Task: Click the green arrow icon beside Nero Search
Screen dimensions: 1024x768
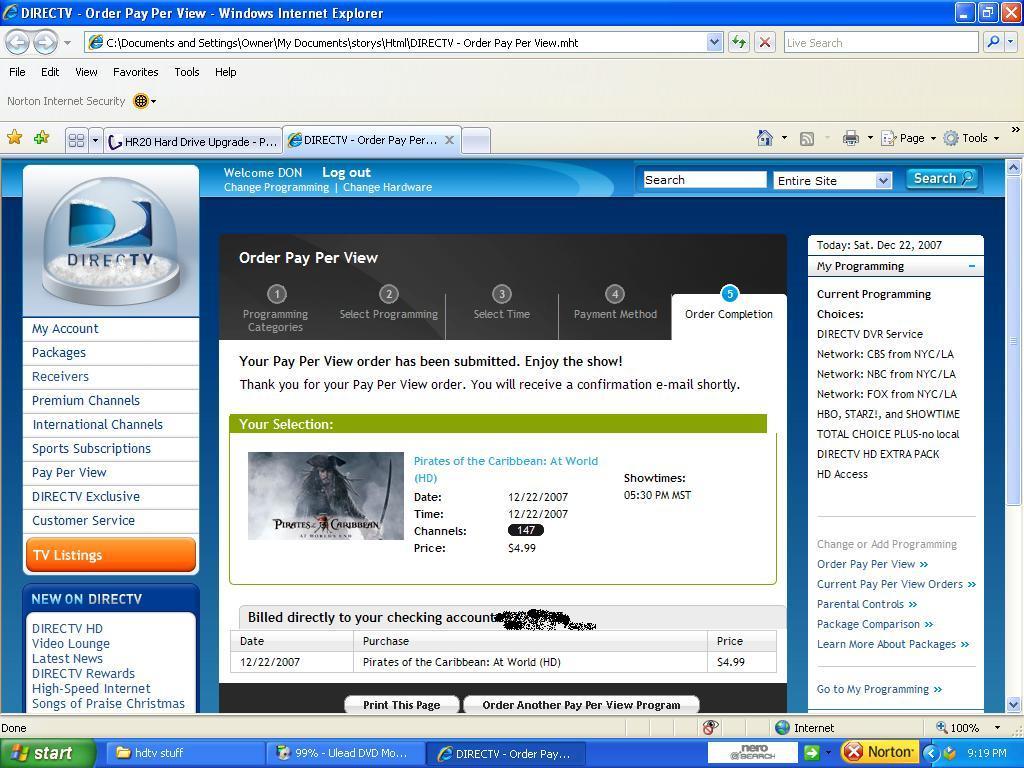Action: (811, 753)
